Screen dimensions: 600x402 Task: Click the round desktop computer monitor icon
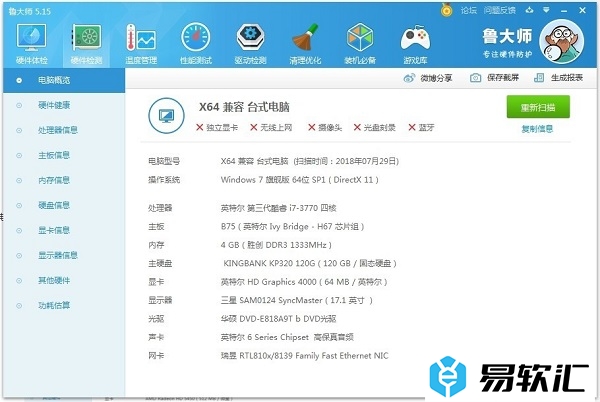pyautogui.click(x=166, y=115)
